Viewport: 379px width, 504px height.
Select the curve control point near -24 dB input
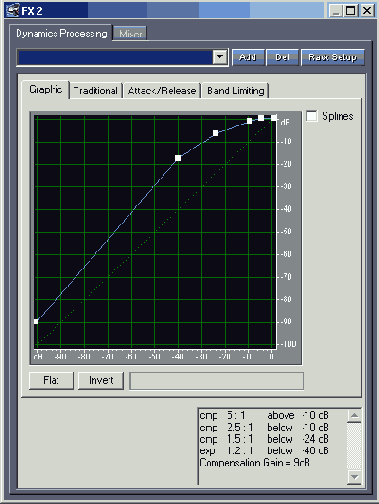(x=215, y=133)
